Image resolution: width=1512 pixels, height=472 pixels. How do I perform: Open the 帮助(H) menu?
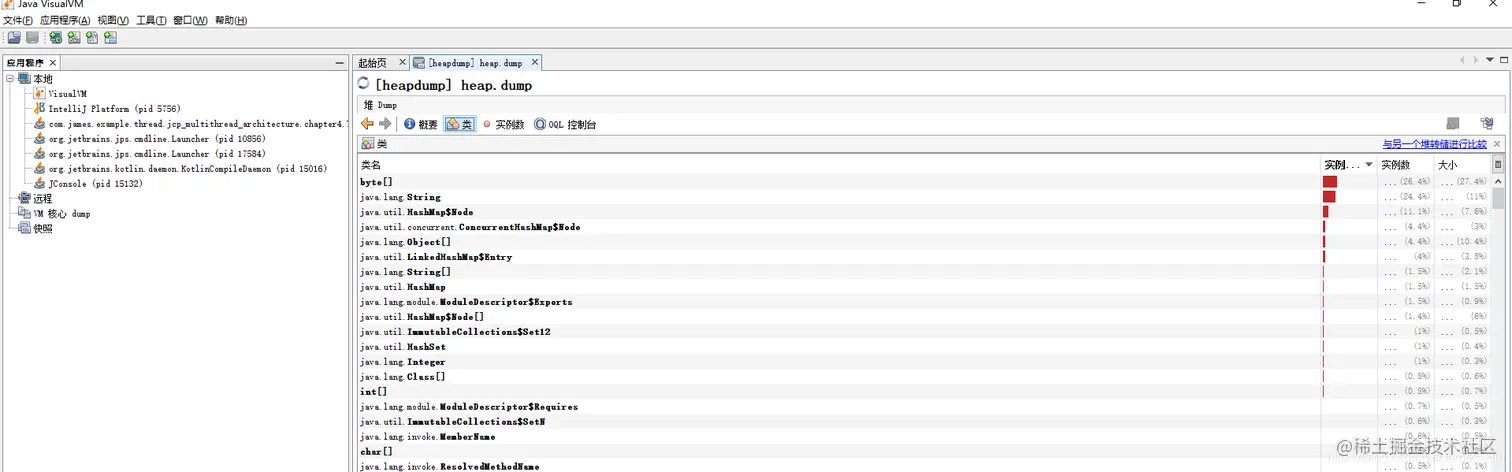click(231, 20)
